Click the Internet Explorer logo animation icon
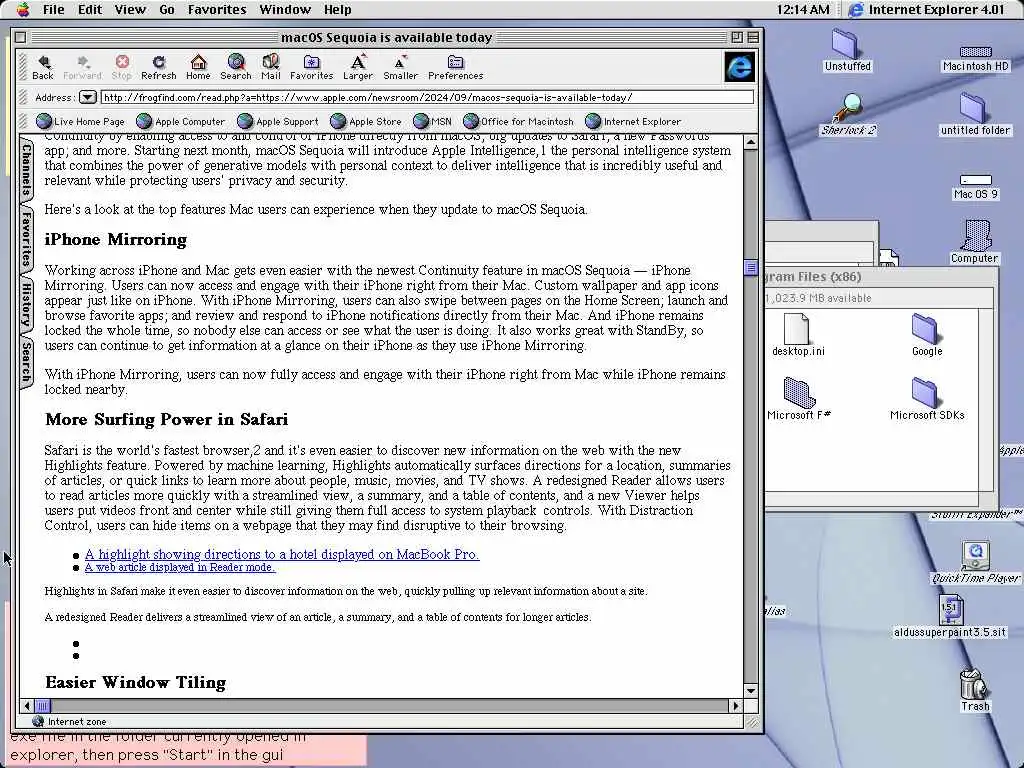1024x768 pixels. (739, 67)
